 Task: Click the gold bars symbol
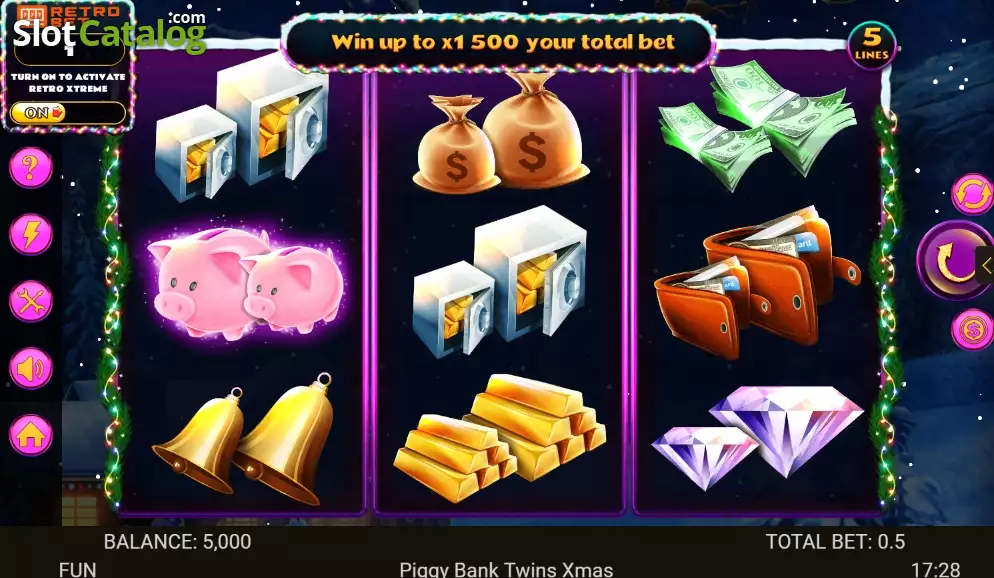coord(500,437)
